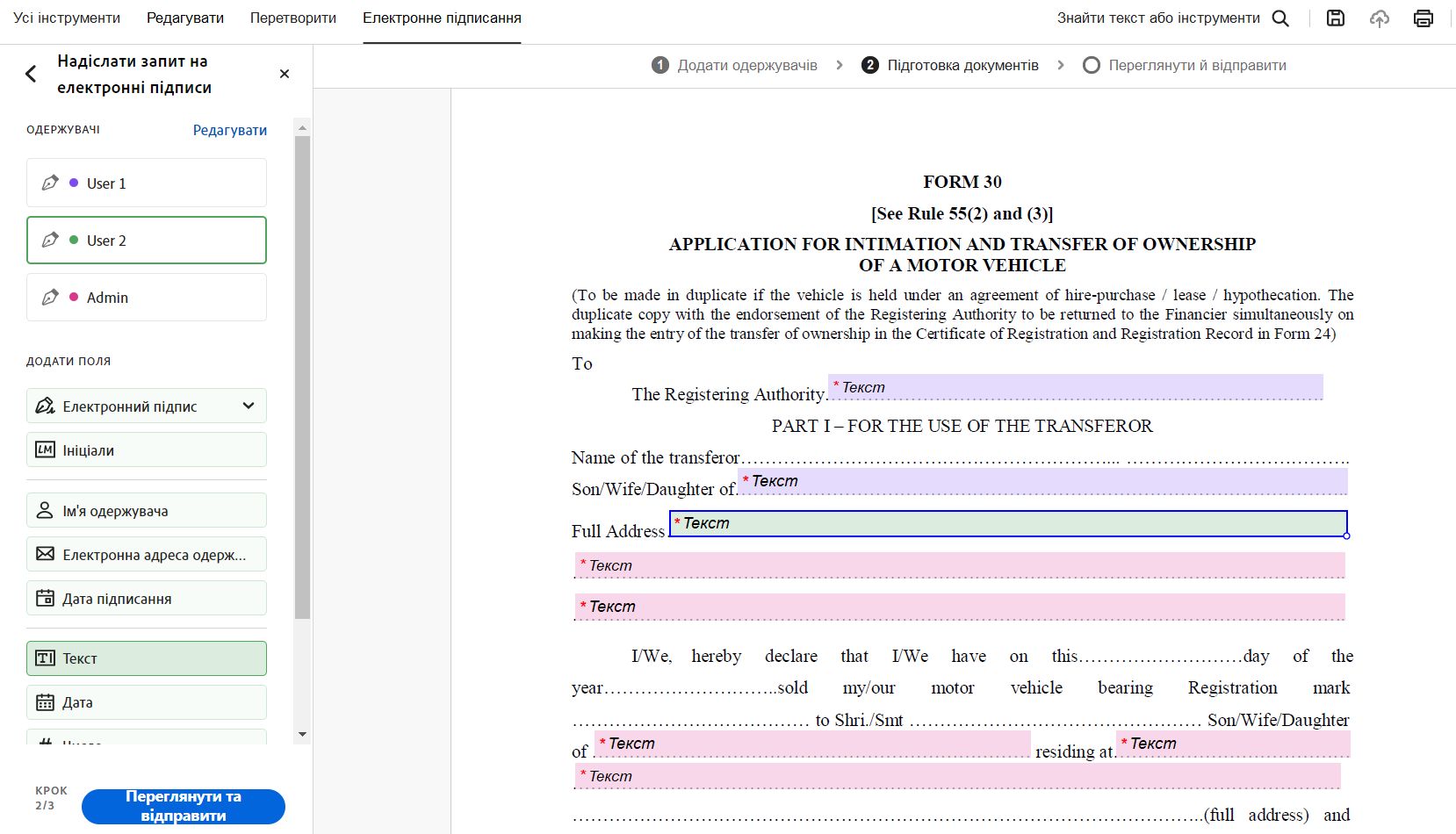Click Переглянути та відправити button
Screen dimensions: 1456x834
pos(184,806)
